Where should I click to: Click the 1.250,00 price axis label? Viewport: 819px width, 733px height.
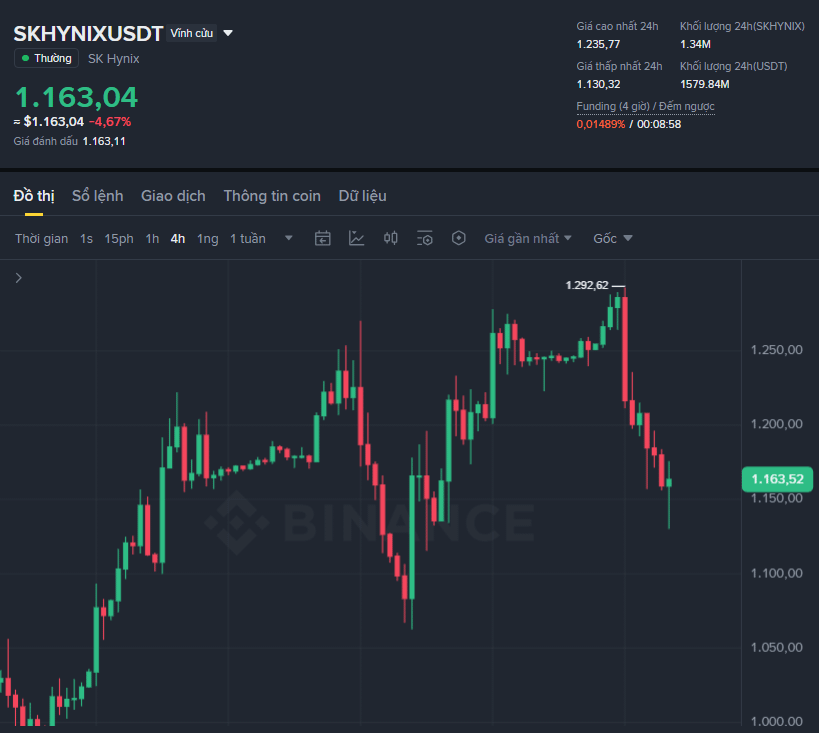[x=777, y=350]
